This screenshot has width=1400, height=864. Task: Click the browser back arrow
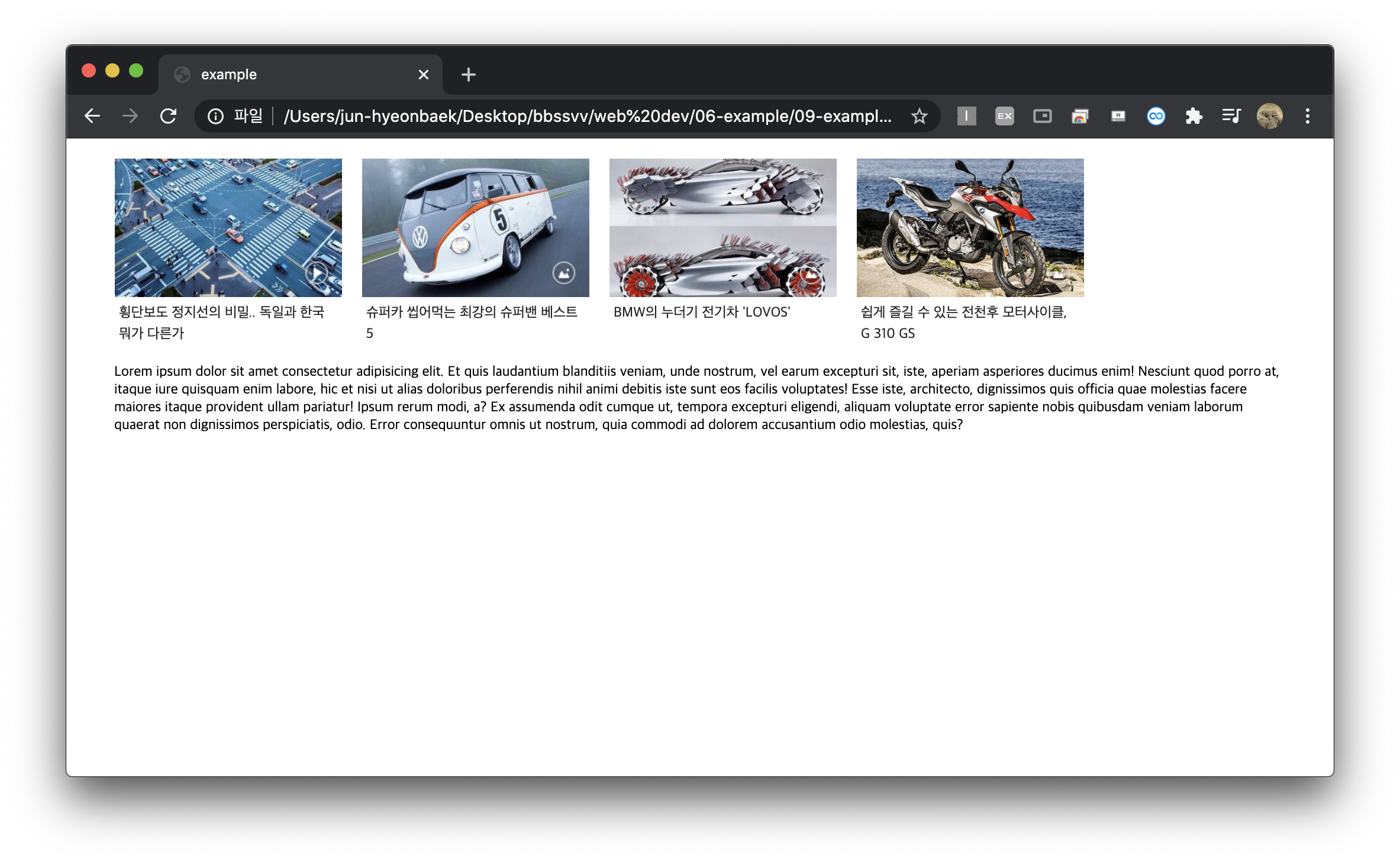[x=92, y=116]
